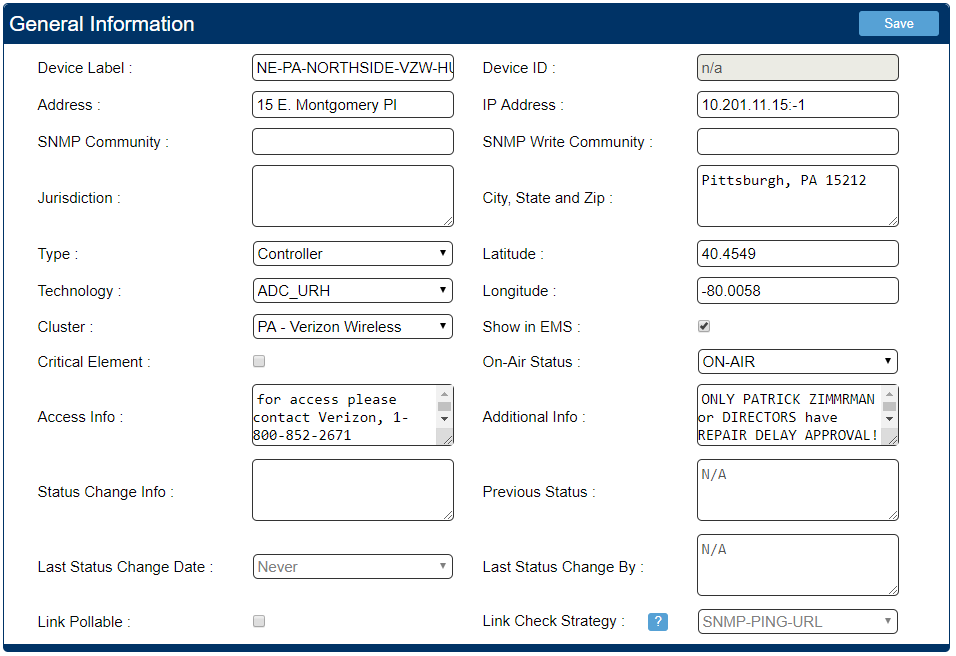956x656 pixels.
Task: Click the Save button
Action: [x=898, y=24]
